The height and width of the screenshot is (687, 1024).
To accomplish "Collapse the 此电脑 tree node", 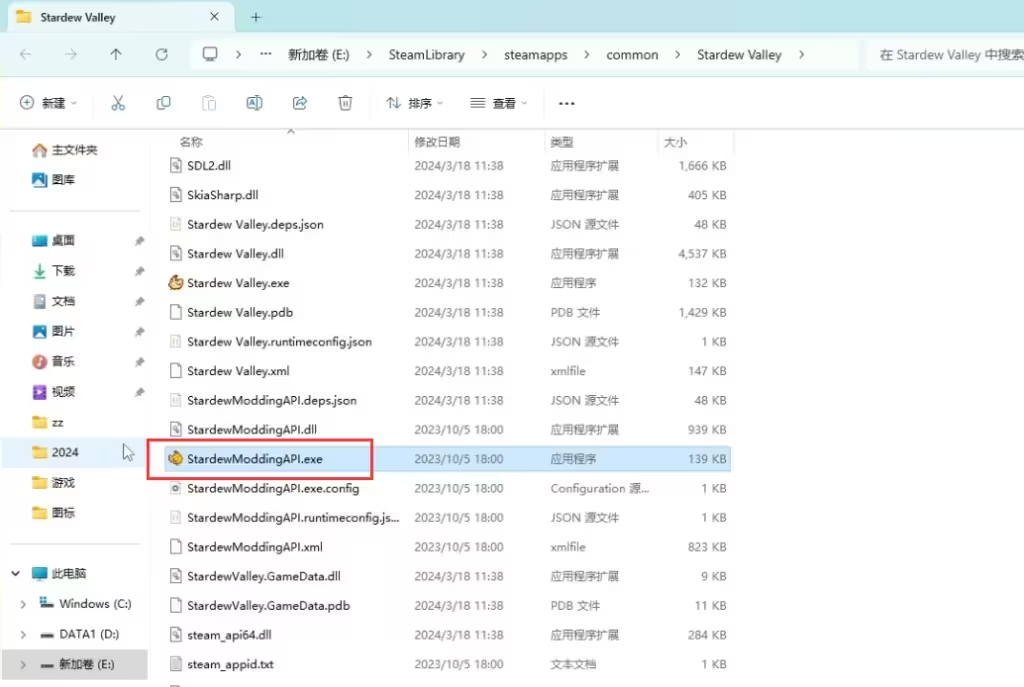I will tap(16, 573).
